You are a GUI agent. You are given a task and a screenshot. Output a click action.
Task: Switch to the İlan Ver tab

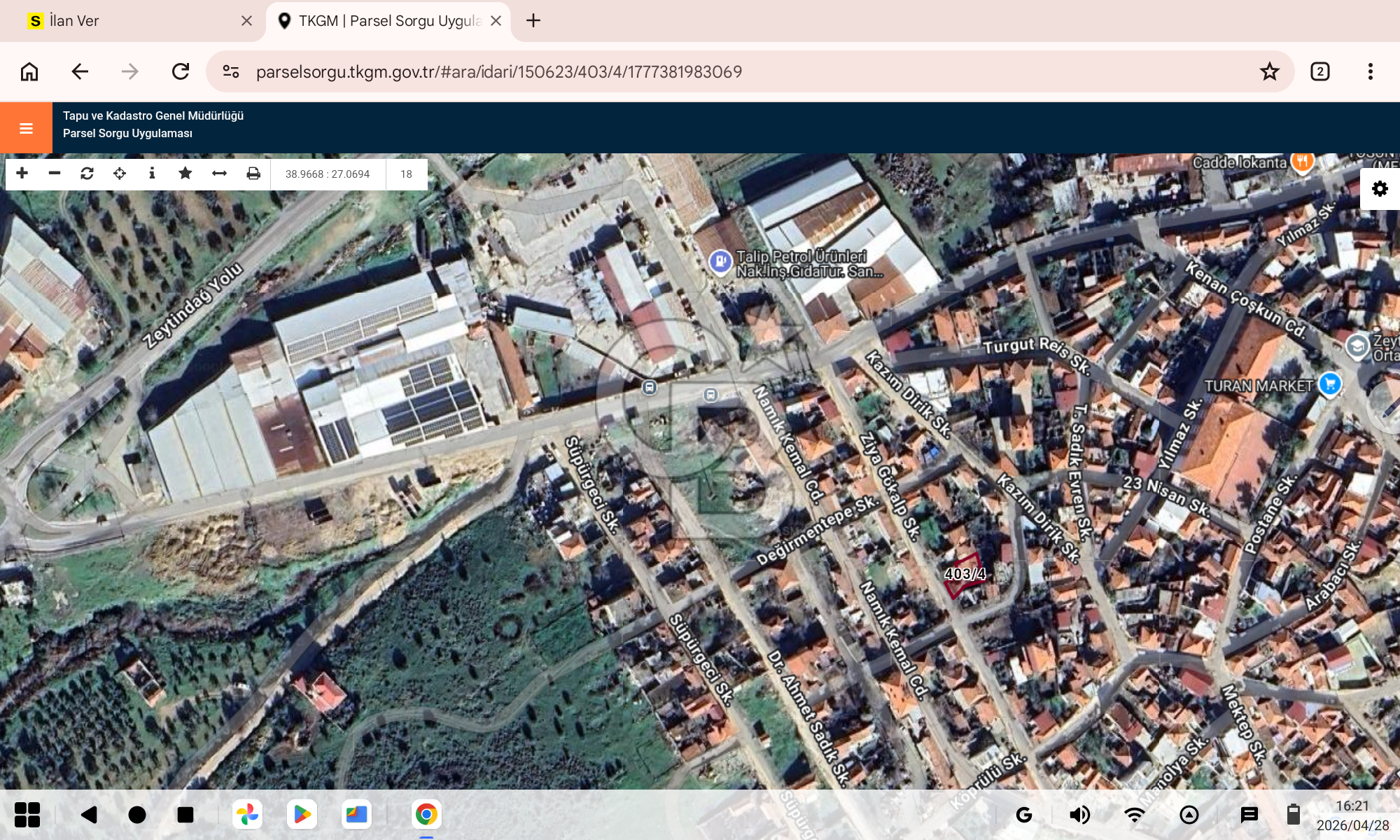click(133, 21)
